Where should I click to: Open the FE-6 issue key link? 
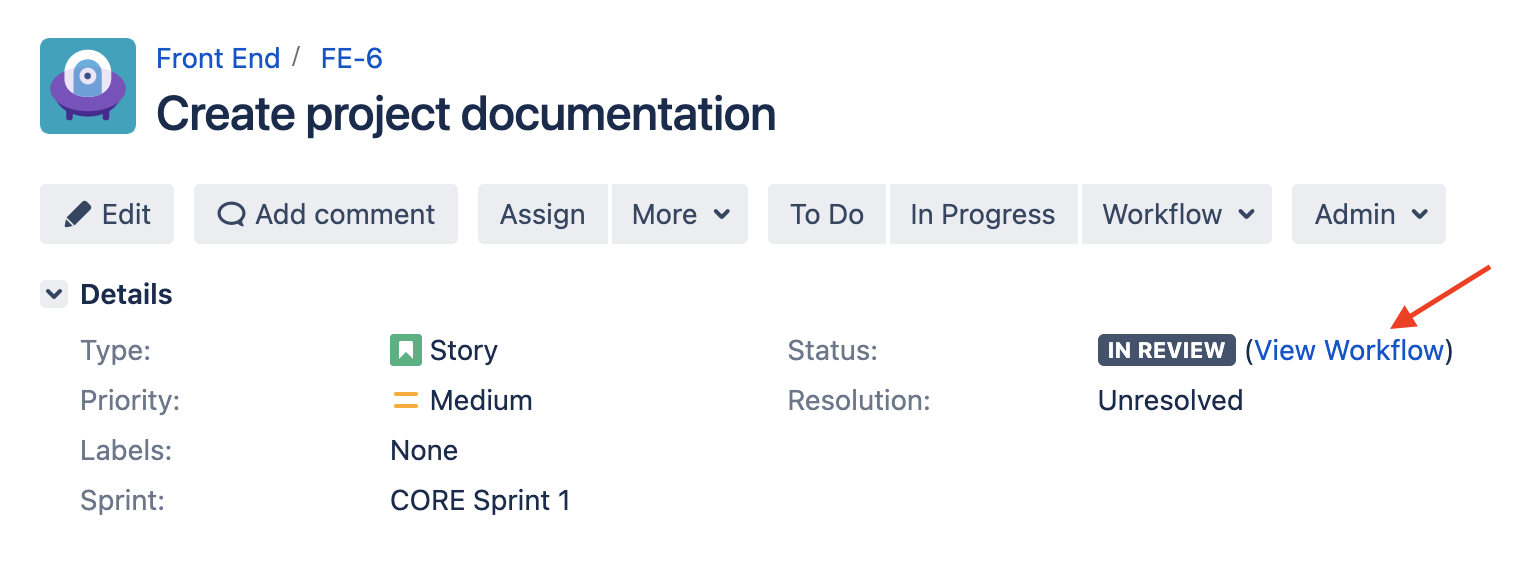[x=351, y=58]
